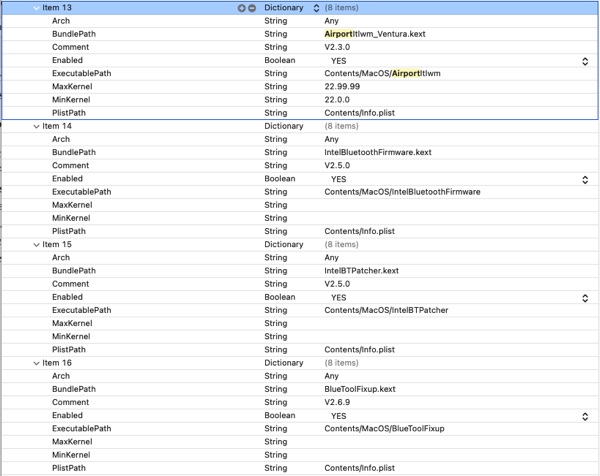Click the MinKernel value 22.0.0
The width and height of the screenshot is (600, 476).
(338, 100)
